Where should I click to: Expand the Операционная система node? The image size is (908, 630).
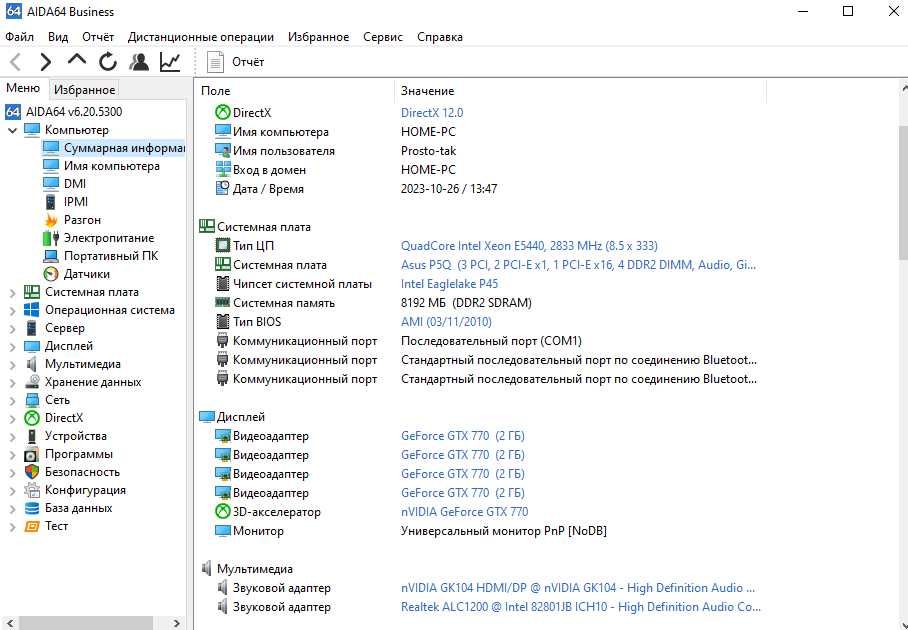pyautogui.click(x=12, y=310)
